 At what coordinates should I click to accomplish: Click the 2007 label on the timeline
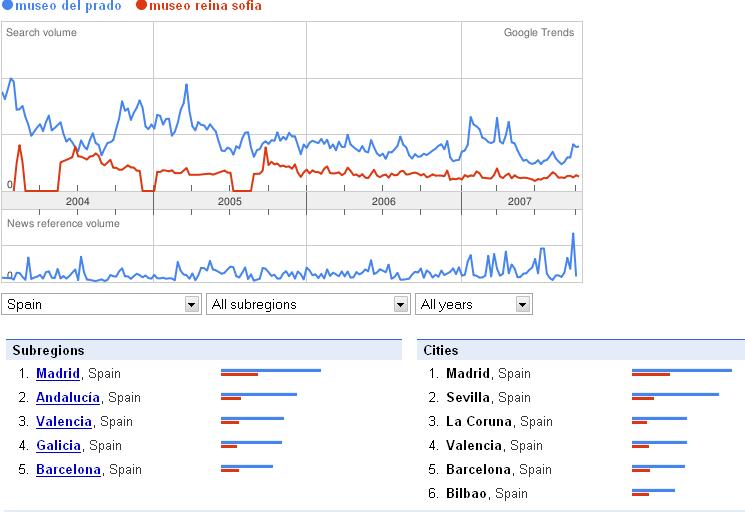pyautogui.click(x=520, y=201)
